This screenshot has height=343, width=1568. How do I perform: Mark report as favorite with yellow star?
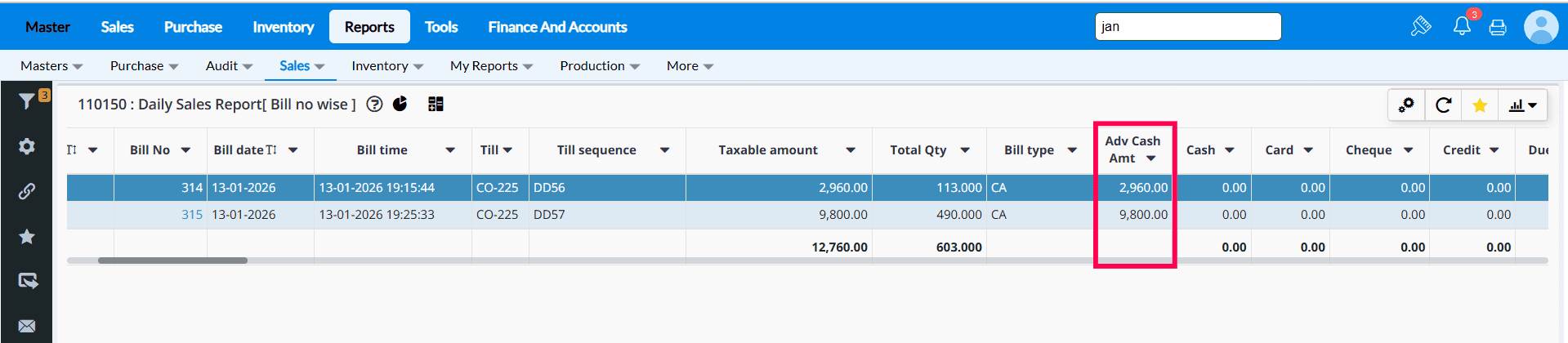coord(1480,105)
